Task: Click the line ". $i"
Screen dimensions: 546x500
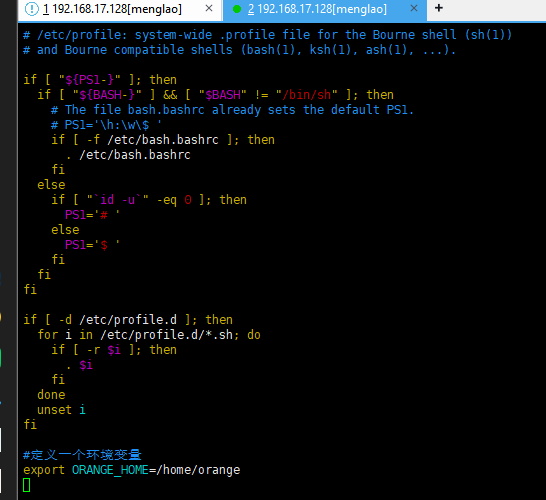Action: 79,365
